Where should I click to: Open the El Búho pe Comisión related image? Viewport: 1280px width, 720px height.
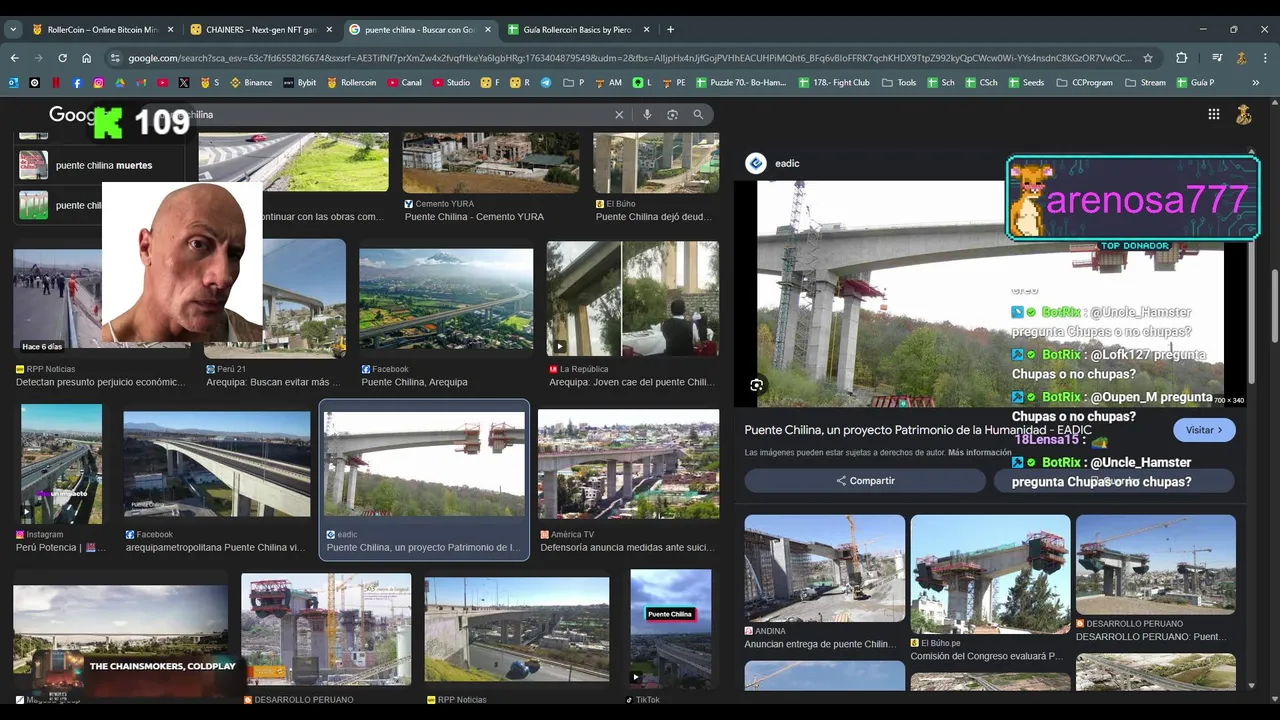pos(990,574)
